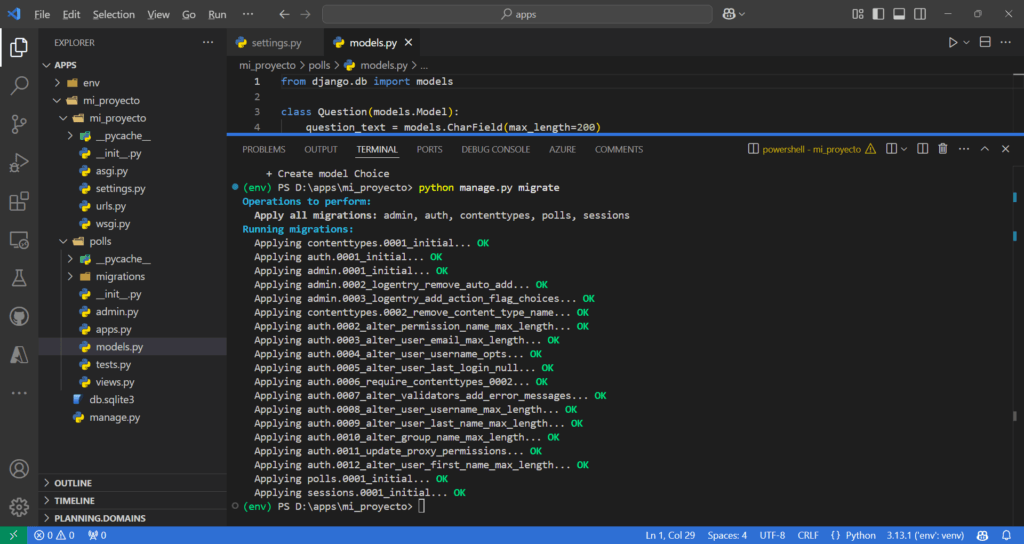Toggle Secondary Side Bar visibility
This screenshot has height=544, width=1024.
pyautogui.click(x=920, y=14)
